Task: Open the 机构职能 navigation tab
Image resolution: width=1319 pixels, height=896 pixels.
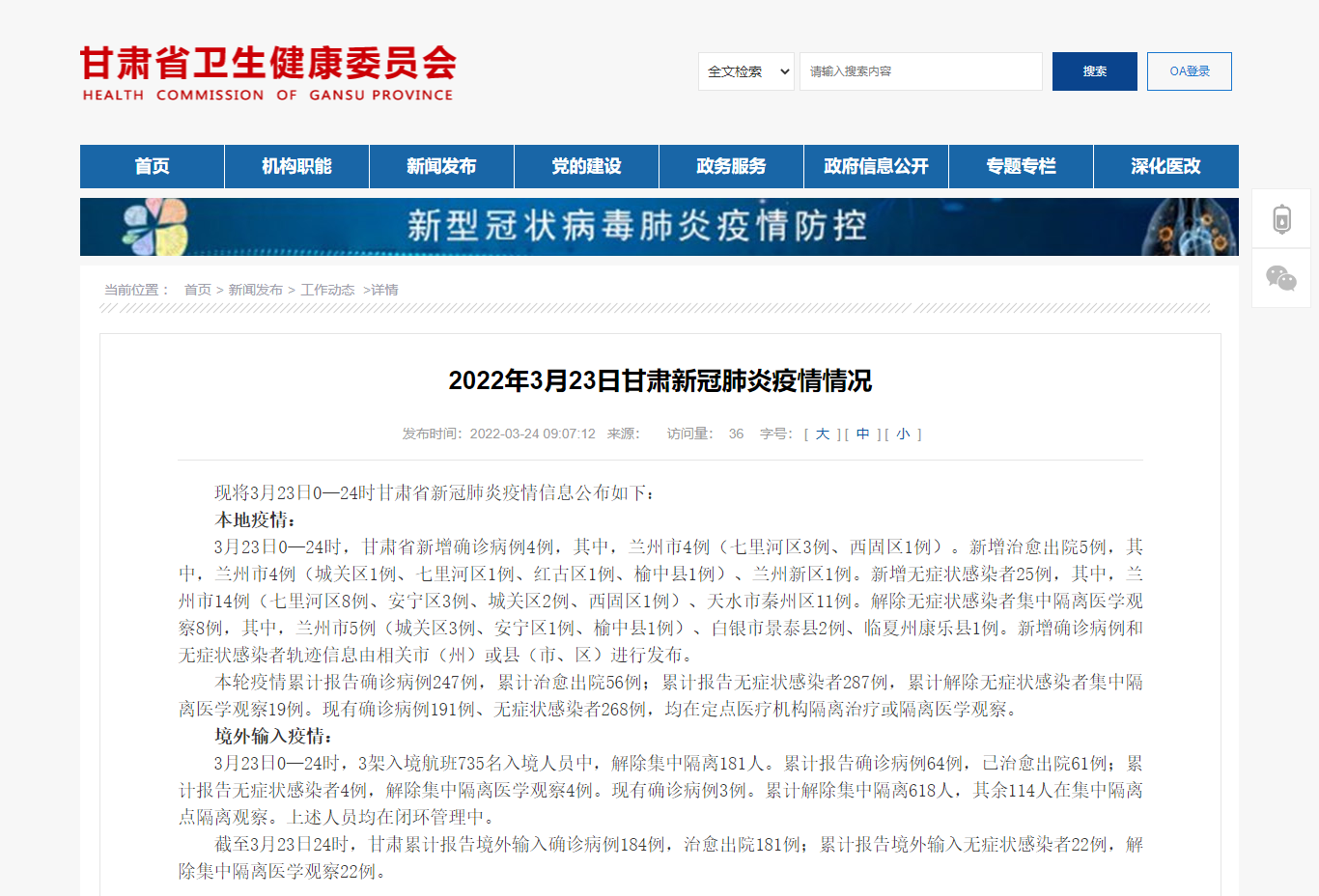Action: [x=297, y=166]
